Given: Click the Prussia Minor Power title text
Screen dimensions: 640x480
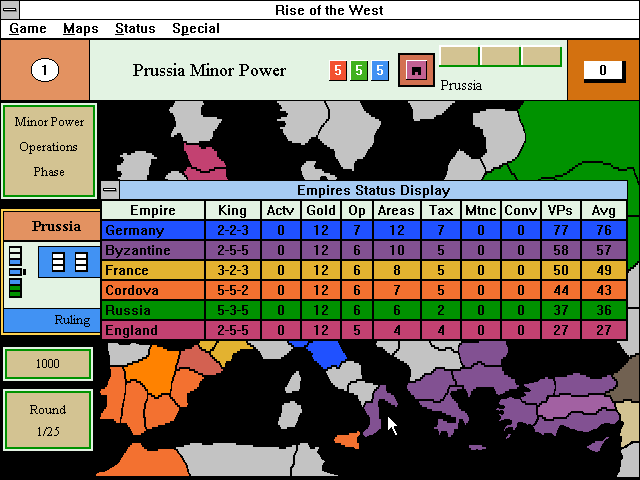Looking at the screenshot, I should tap(209, 70).
